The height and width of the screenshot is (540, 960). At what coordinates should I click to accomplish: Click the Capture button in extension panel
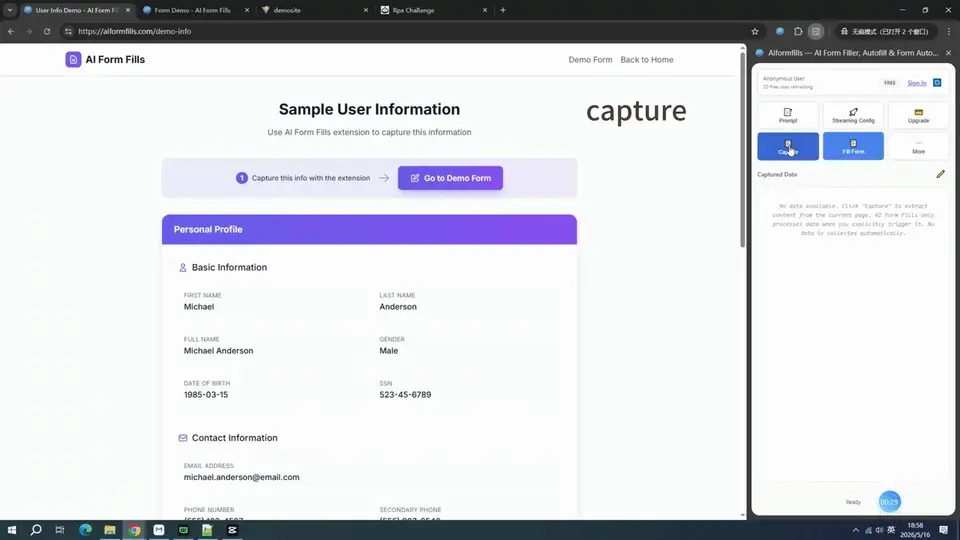[788, 146]
